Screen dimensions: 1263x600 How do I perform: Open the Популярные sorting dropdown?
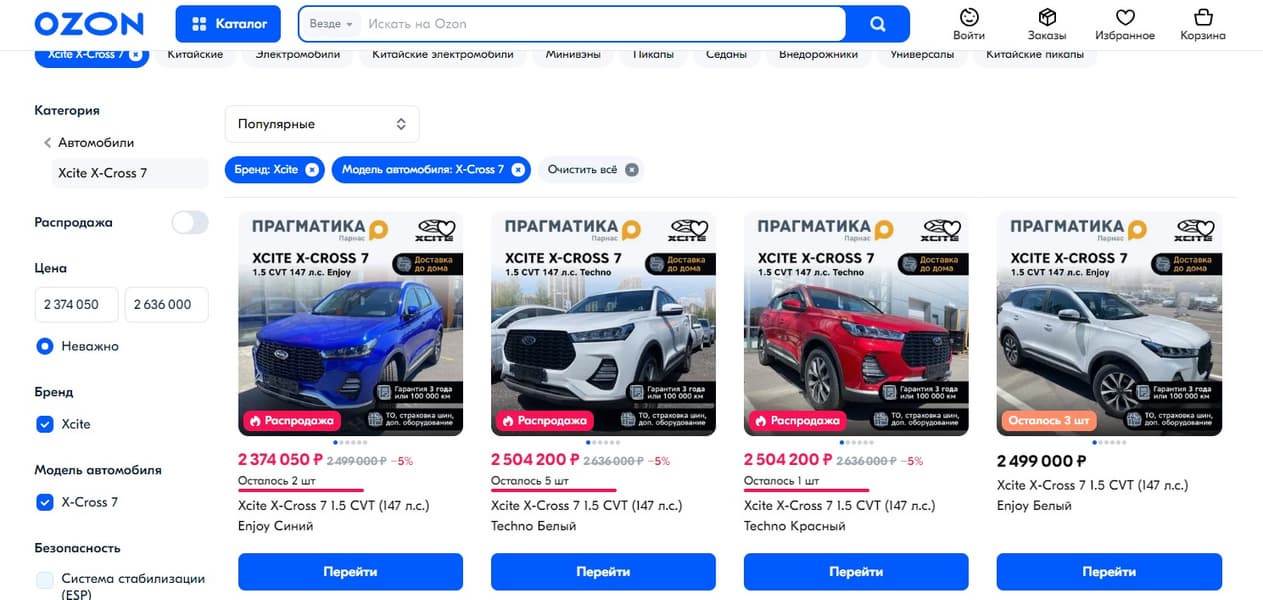[x=321, y=124]
